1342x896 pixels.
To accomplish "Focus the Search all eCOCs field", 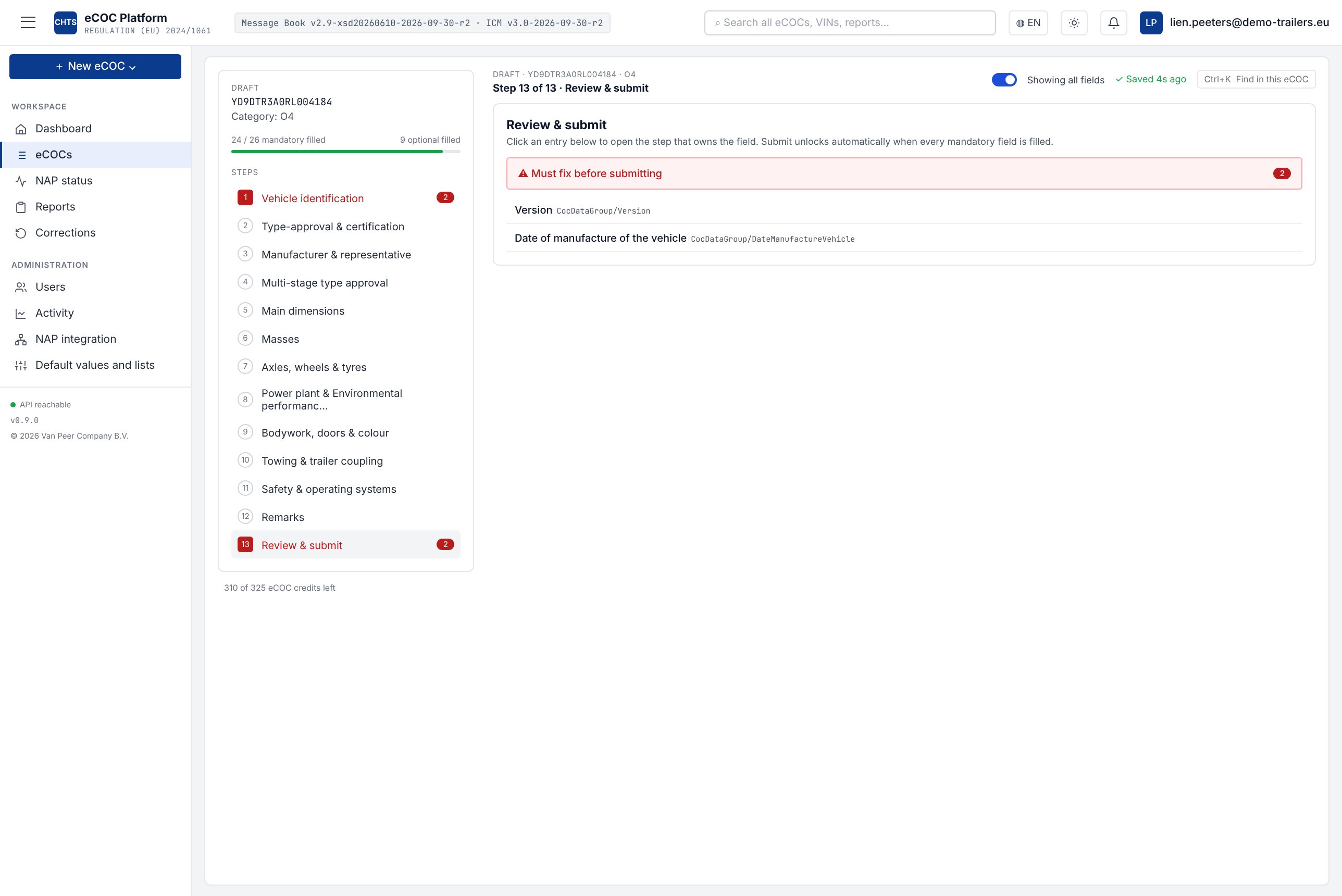I will [x=850, y=23].
